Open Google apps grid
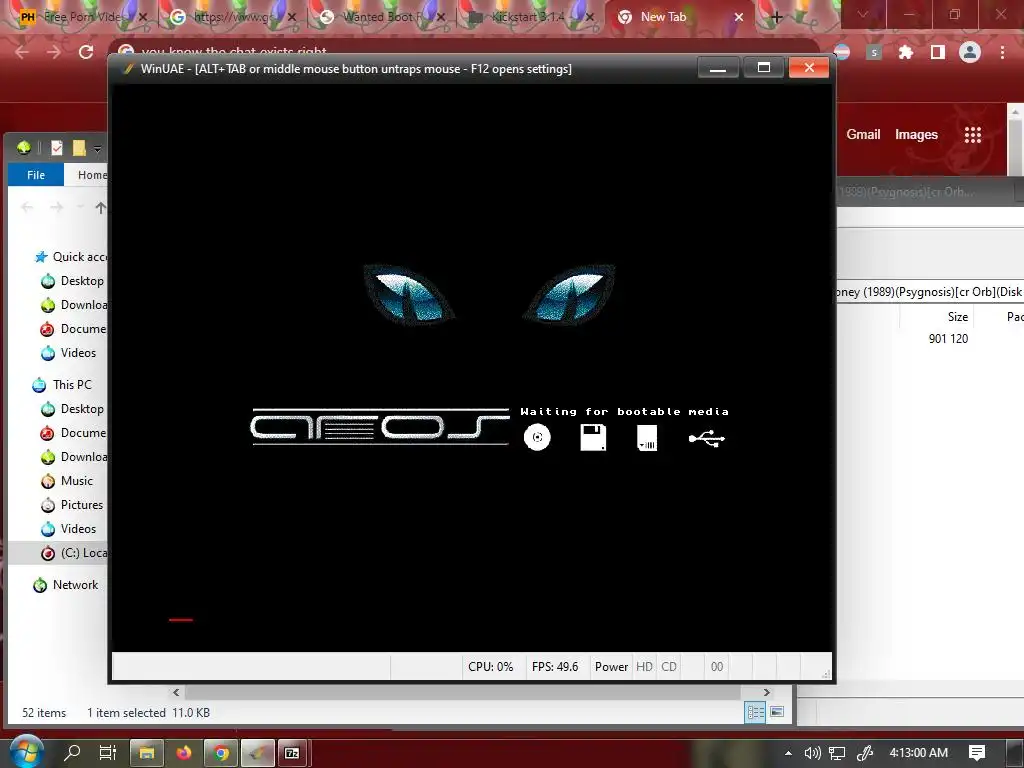 [x=972, y=135]
